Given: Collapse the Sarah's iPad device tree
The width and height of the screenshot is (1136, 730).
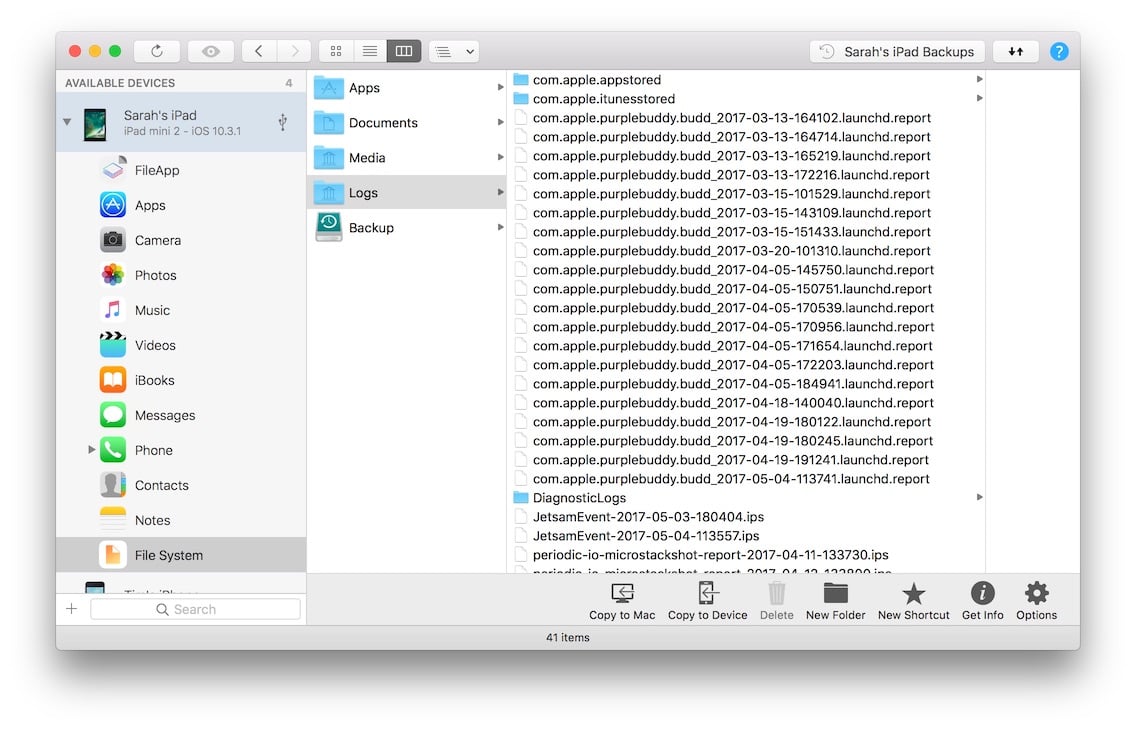Looking at the screenshot, I should 67,122.
